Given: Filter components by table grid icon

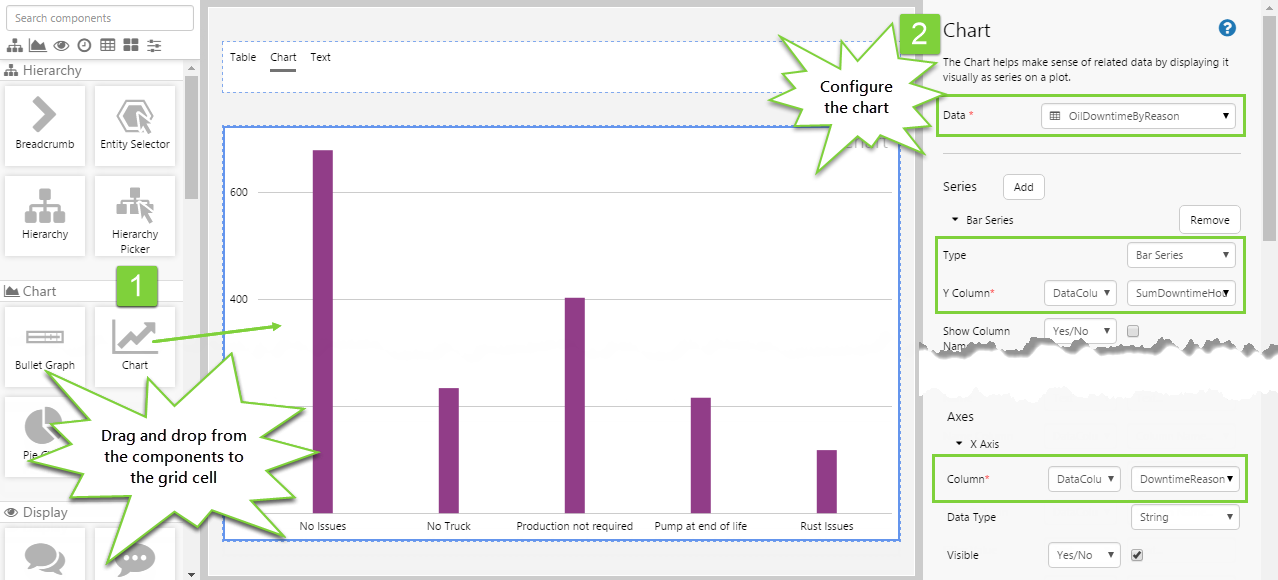Looking at the screenshot, I should (x=107, y=45).
